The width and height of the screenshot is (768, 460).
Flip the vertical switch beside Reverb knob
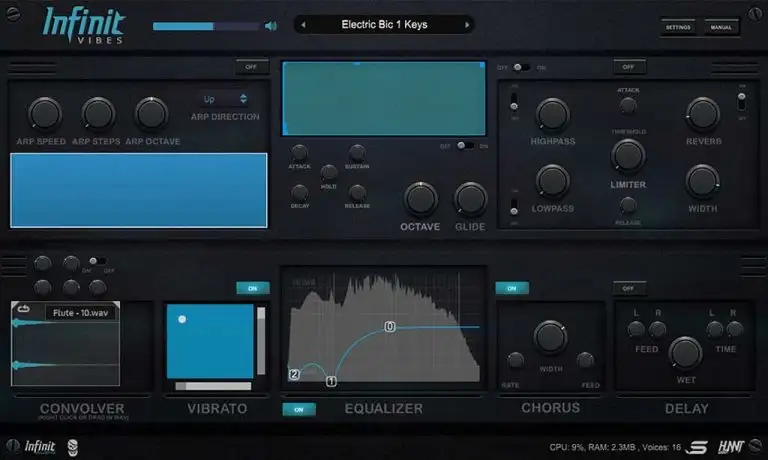pos(742,101)
